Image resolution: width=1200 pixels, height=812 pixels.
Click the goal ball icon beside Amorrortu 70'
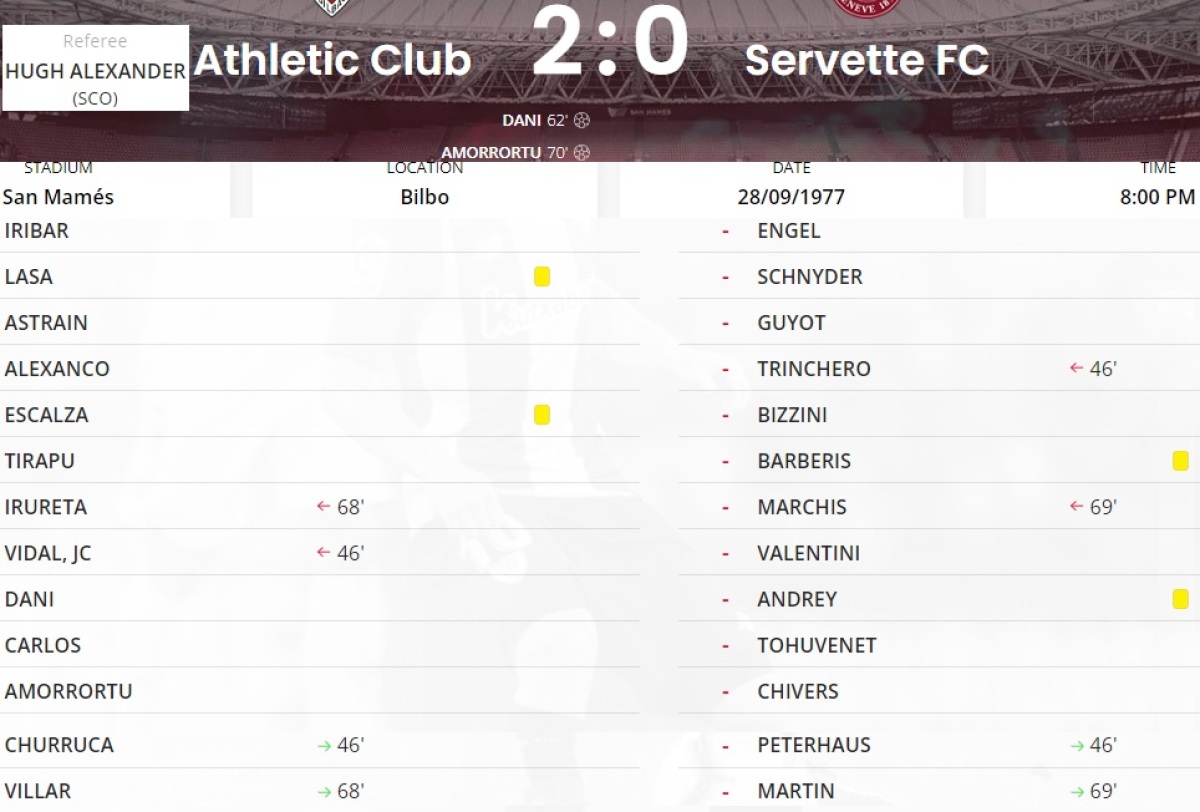coord(582,153)
